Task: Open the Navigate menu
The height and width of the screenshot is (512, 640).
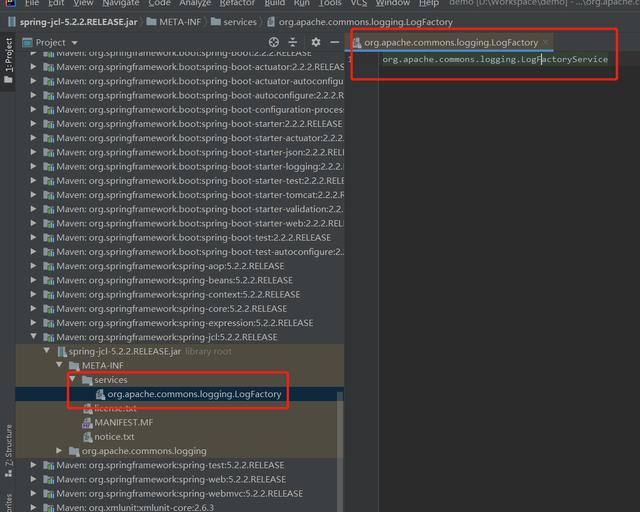Action: pos(121,3)
